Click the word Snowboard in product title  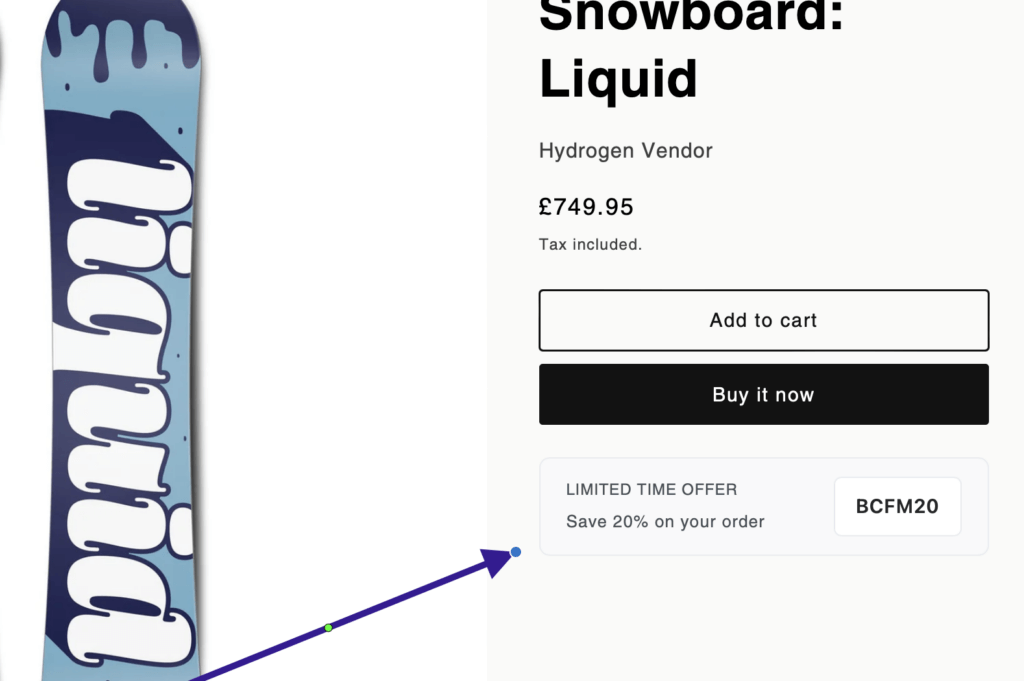[690, 15]
